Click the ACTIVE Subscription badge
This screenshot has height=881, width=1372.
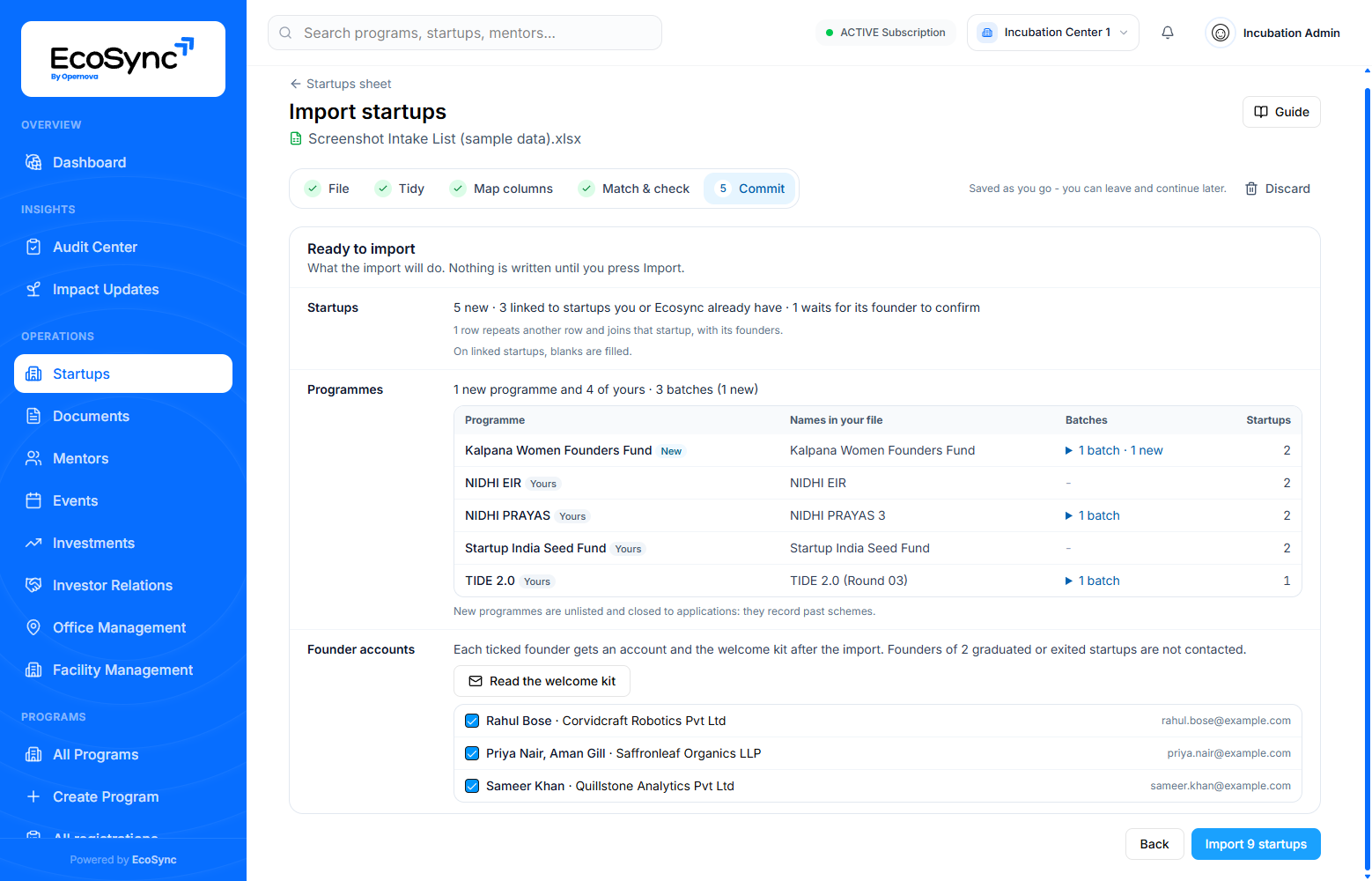pyautogui.click(x=885, y=33)
